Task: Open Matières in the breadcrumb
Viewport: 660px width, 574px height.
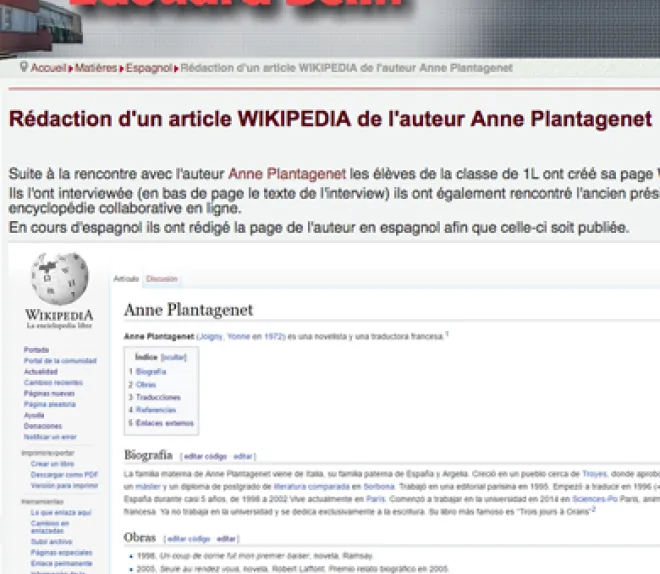Action: coord(96,68)
